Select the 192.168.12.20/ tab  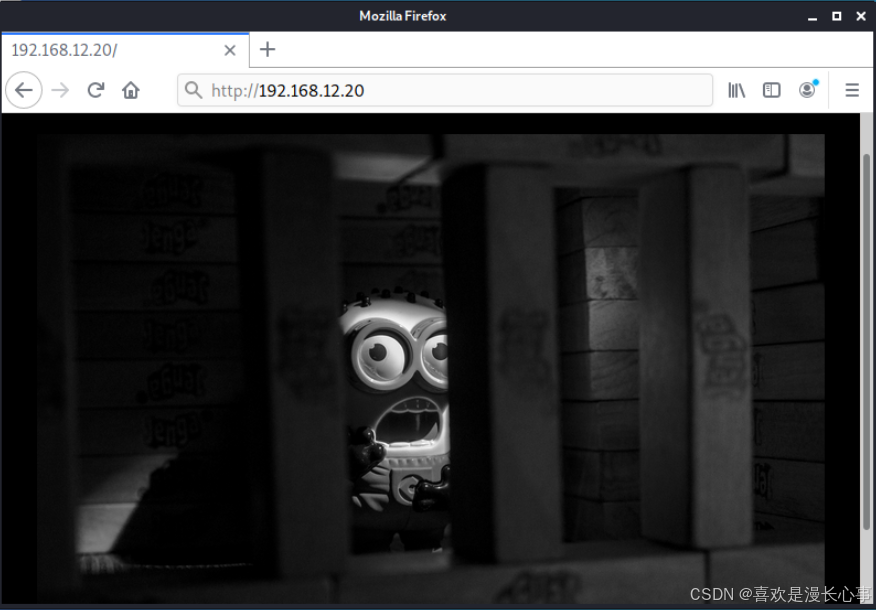pos(125,50)
